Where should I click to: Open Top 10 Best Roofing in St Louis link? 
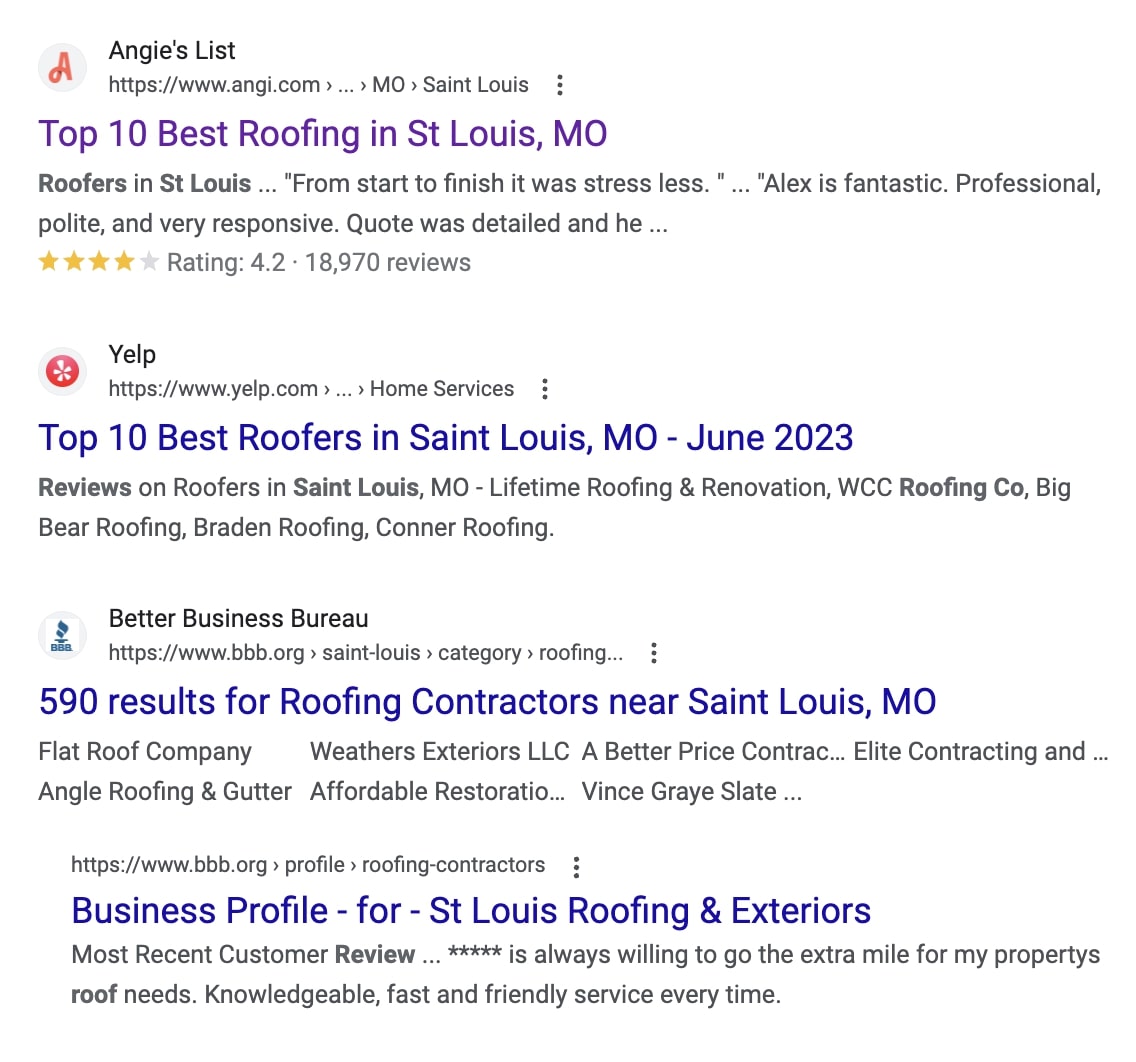[x=322, y=134]
